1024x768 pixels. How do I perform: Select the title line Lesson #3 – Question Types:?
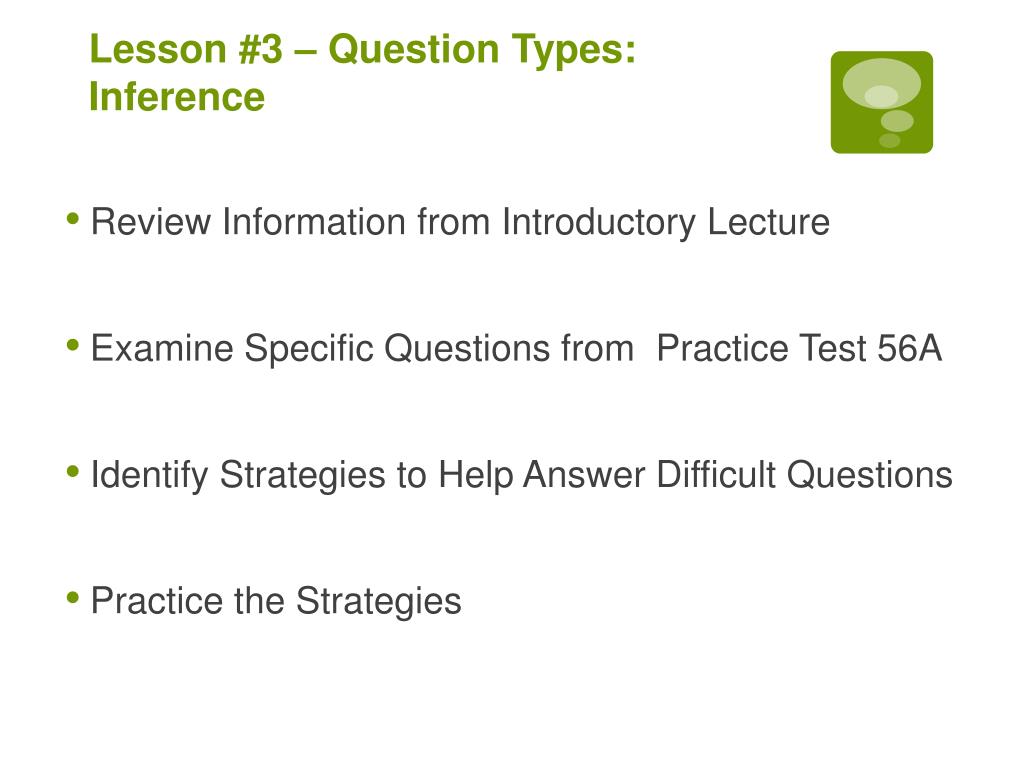click(x=362, y=50)
